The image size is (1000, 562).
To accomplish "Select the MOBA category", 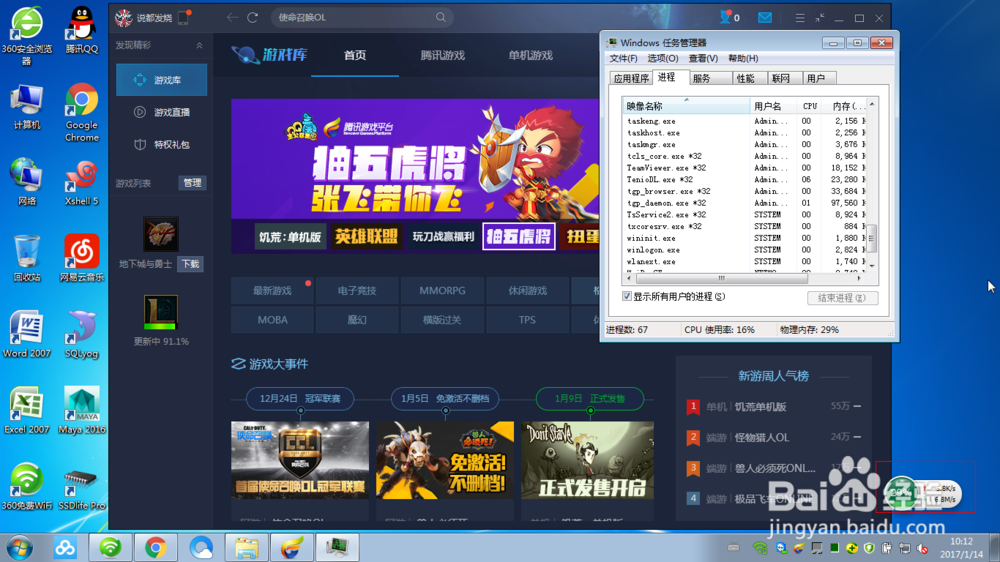I will (272, 320).
